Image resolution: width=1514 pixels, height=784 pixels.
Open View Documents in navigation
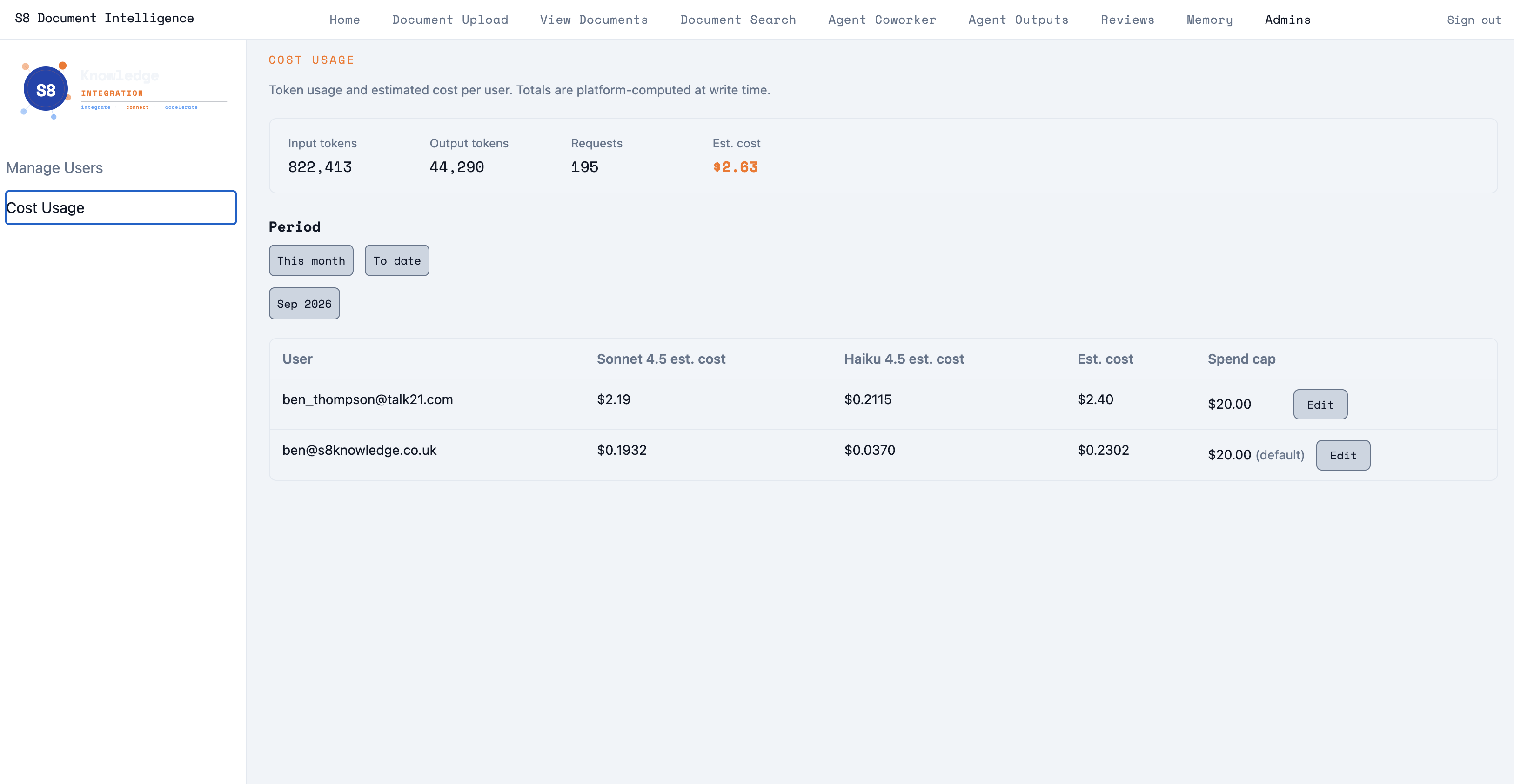coord(594,20)
